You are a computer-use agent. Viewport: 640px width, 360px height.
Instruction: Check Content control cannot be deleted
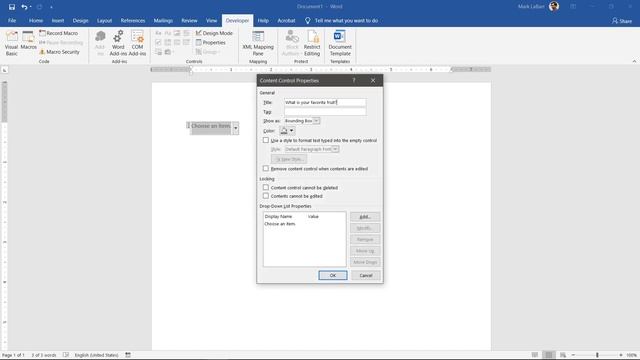point(266,187)
